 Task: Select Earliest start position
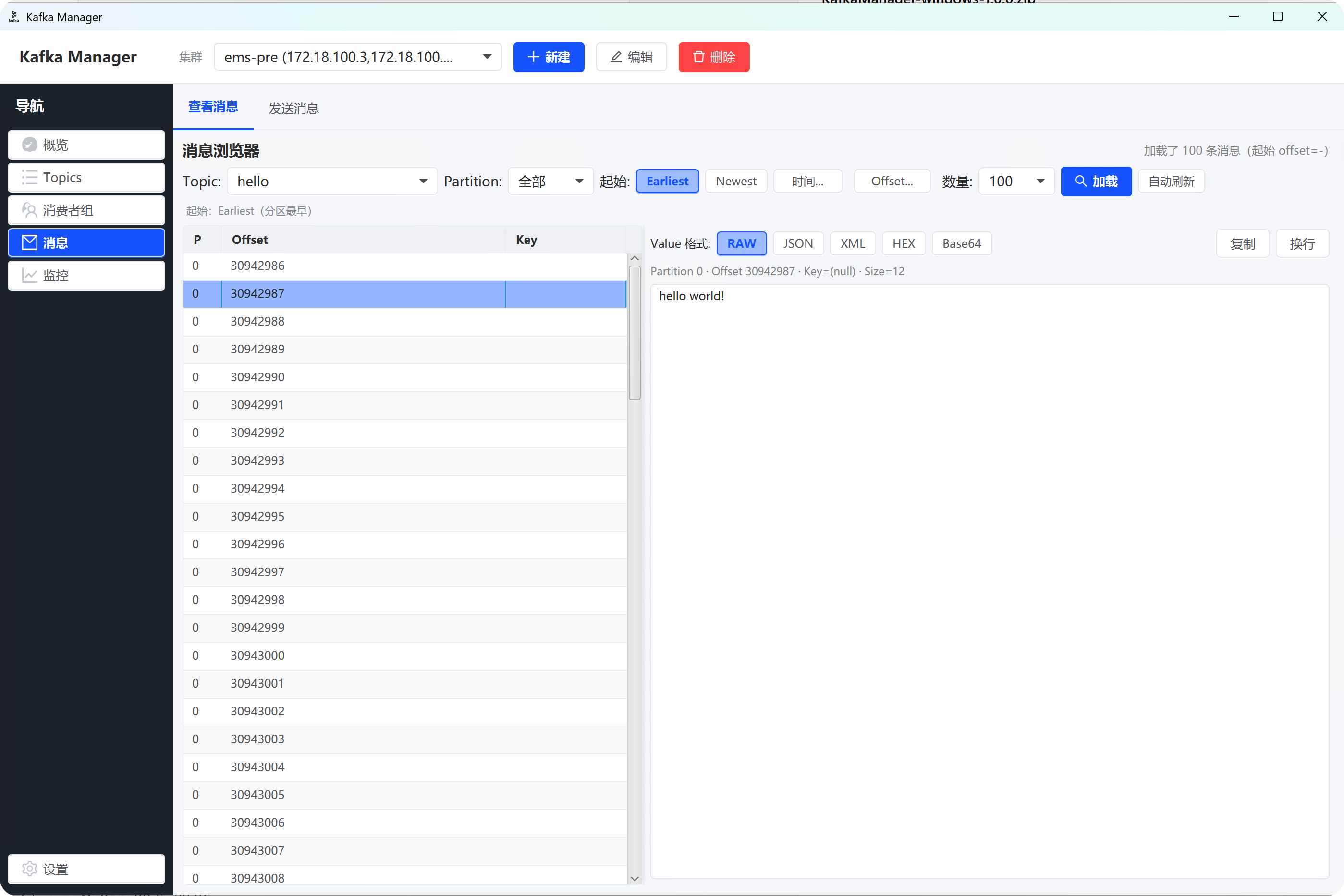pos(667,181)
